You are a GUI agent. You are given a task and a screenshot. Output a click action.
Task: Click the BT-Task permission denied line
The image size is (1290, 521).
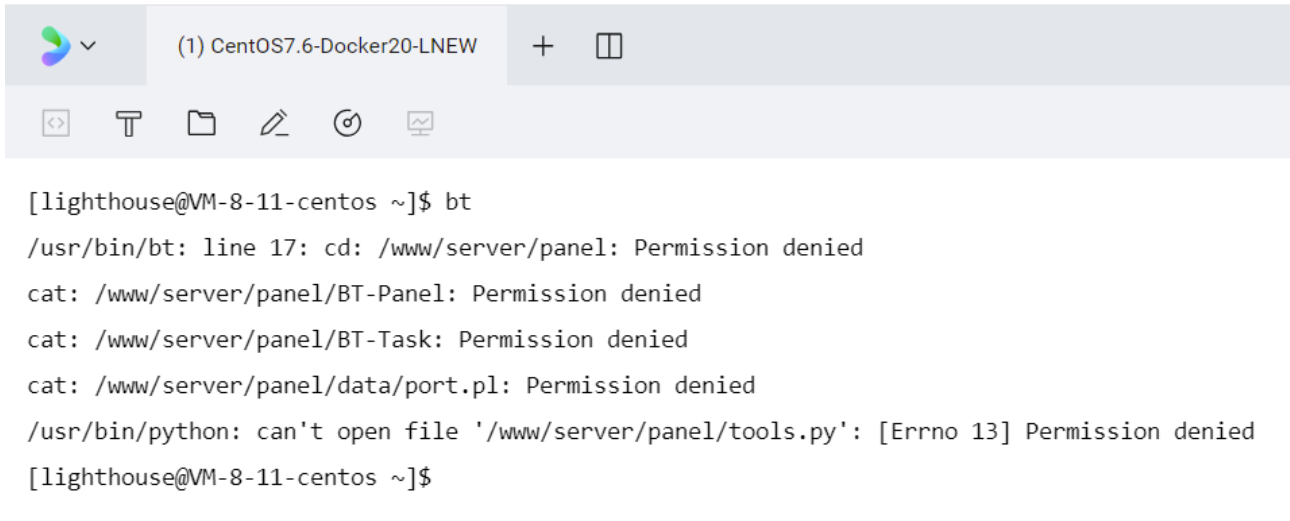pos(357,340)
